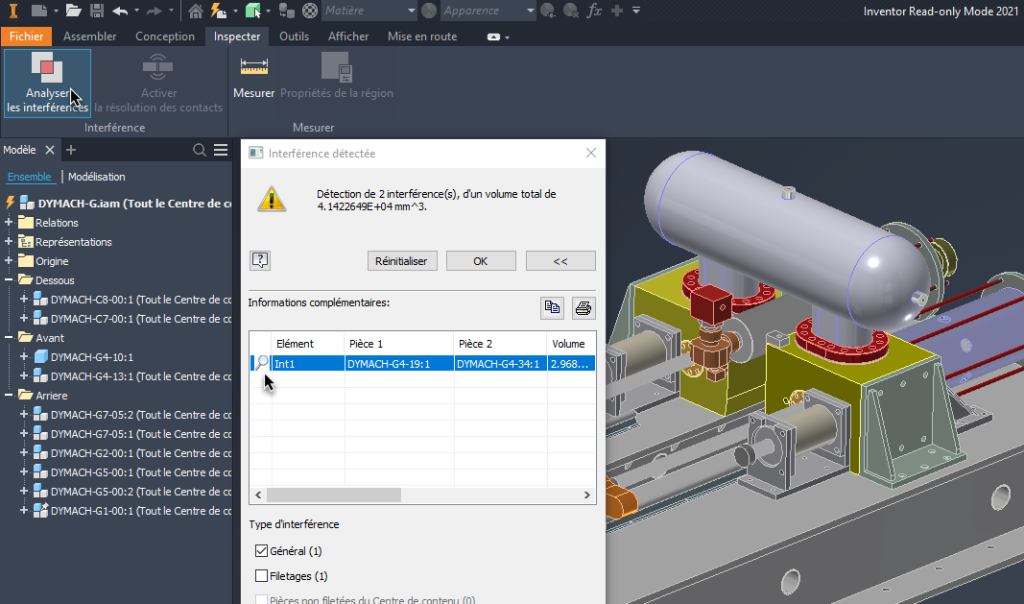Image resolution: width=1024 pixels, height=604 pixels.
Task: Click the Propriétés de la région tool
Action: pyautogui.click(x=339, y=80)
